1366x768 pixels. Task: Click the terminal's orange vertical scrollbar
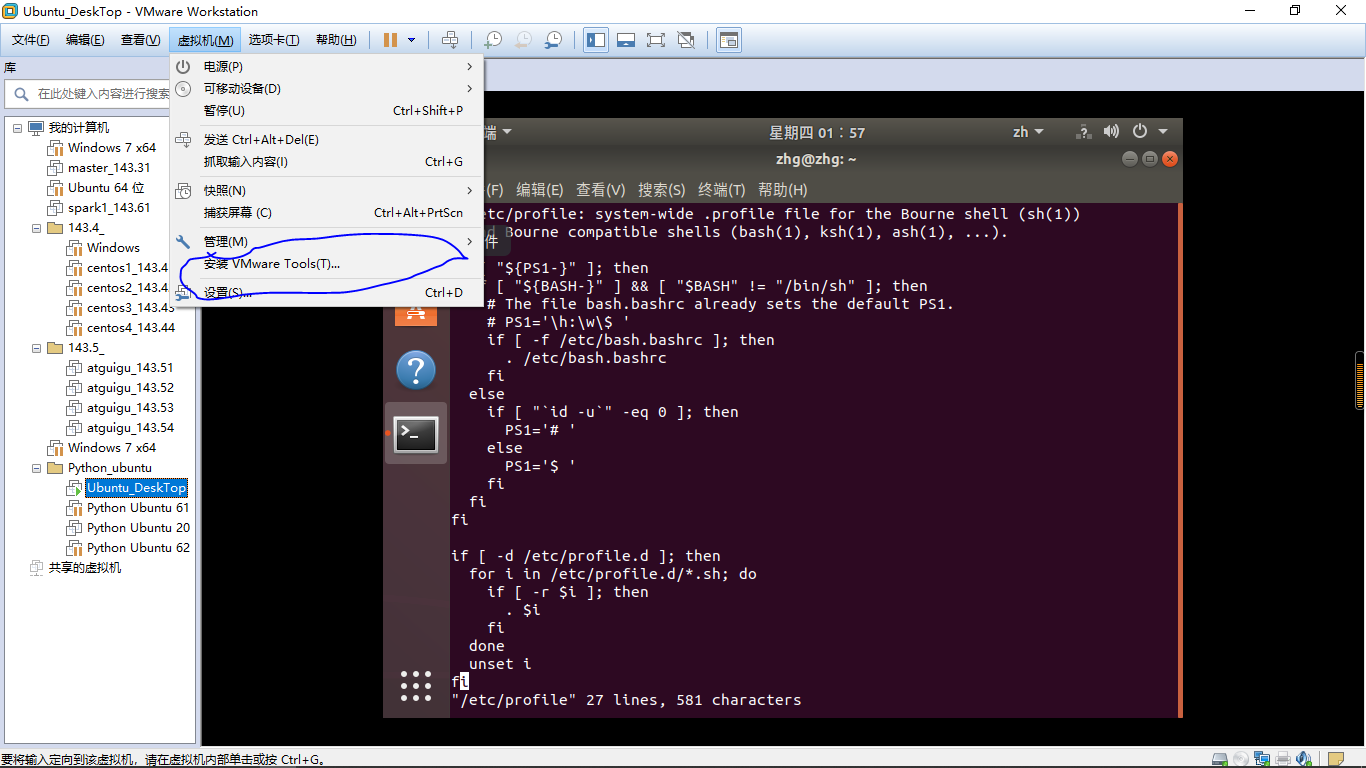(x=1180, y=459)
